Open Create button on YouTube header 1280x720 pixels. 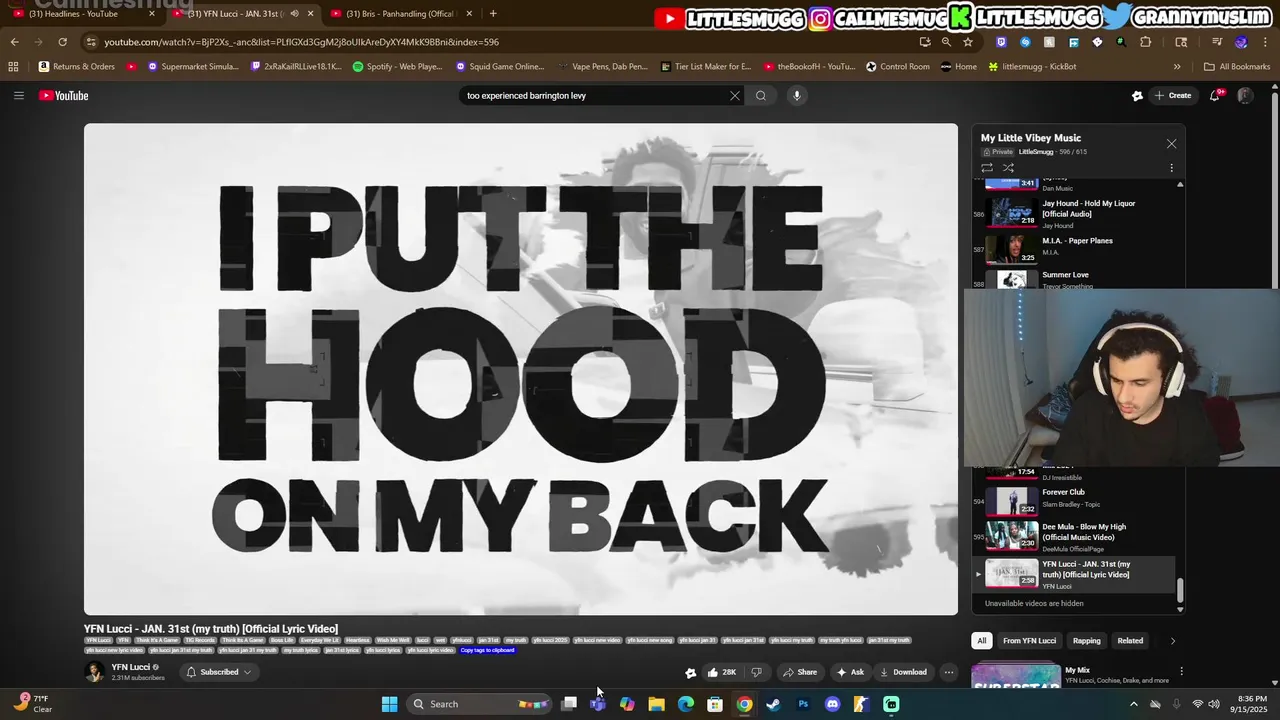click(1172, 95)
